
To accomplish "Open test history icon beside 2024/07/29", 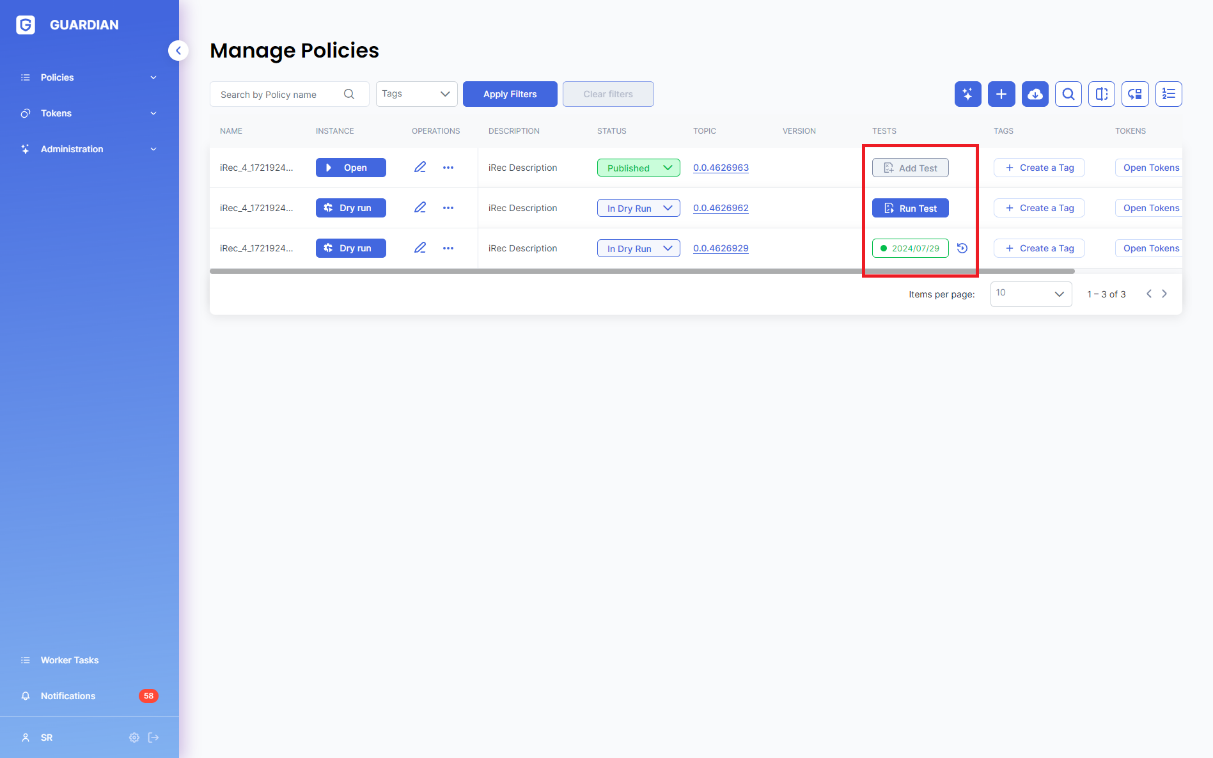I will point(962,248).
